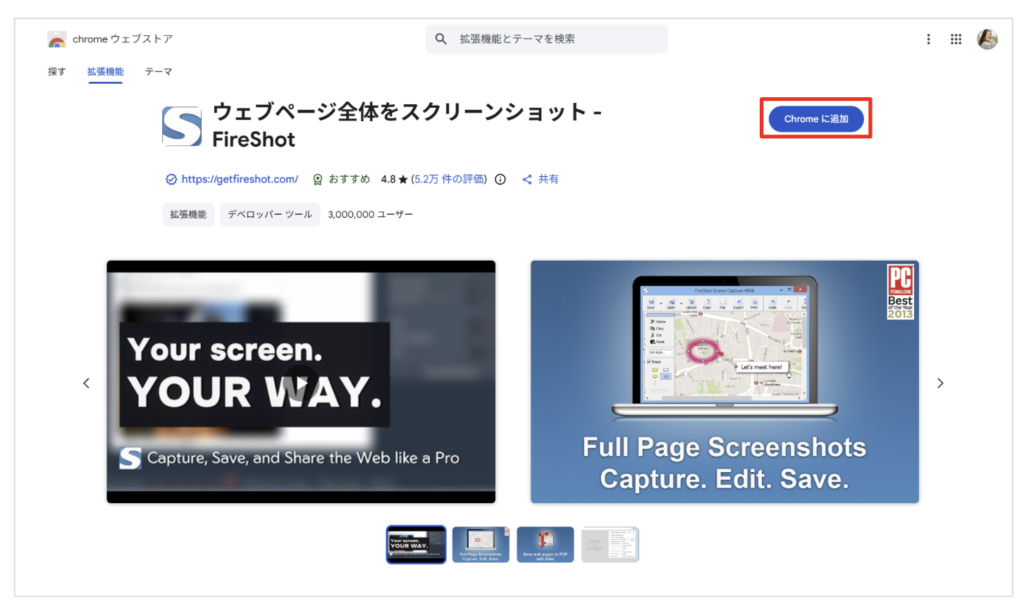Focus the 拡張機能とテーマを検索 search field

(x=547, y=39)
